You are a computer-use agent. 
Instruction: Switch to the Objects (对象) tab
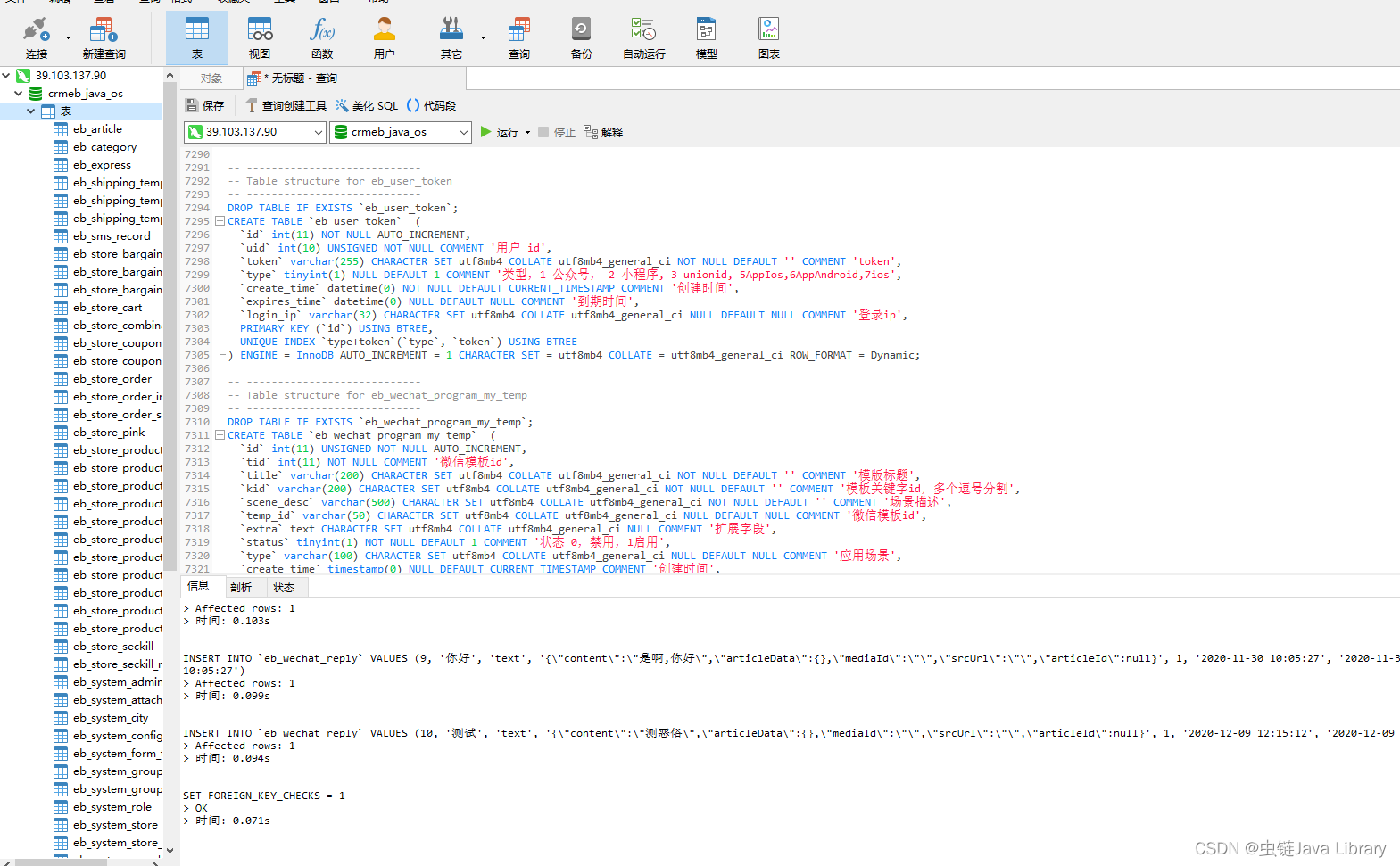pyautogui.click(x=211, y=78)
